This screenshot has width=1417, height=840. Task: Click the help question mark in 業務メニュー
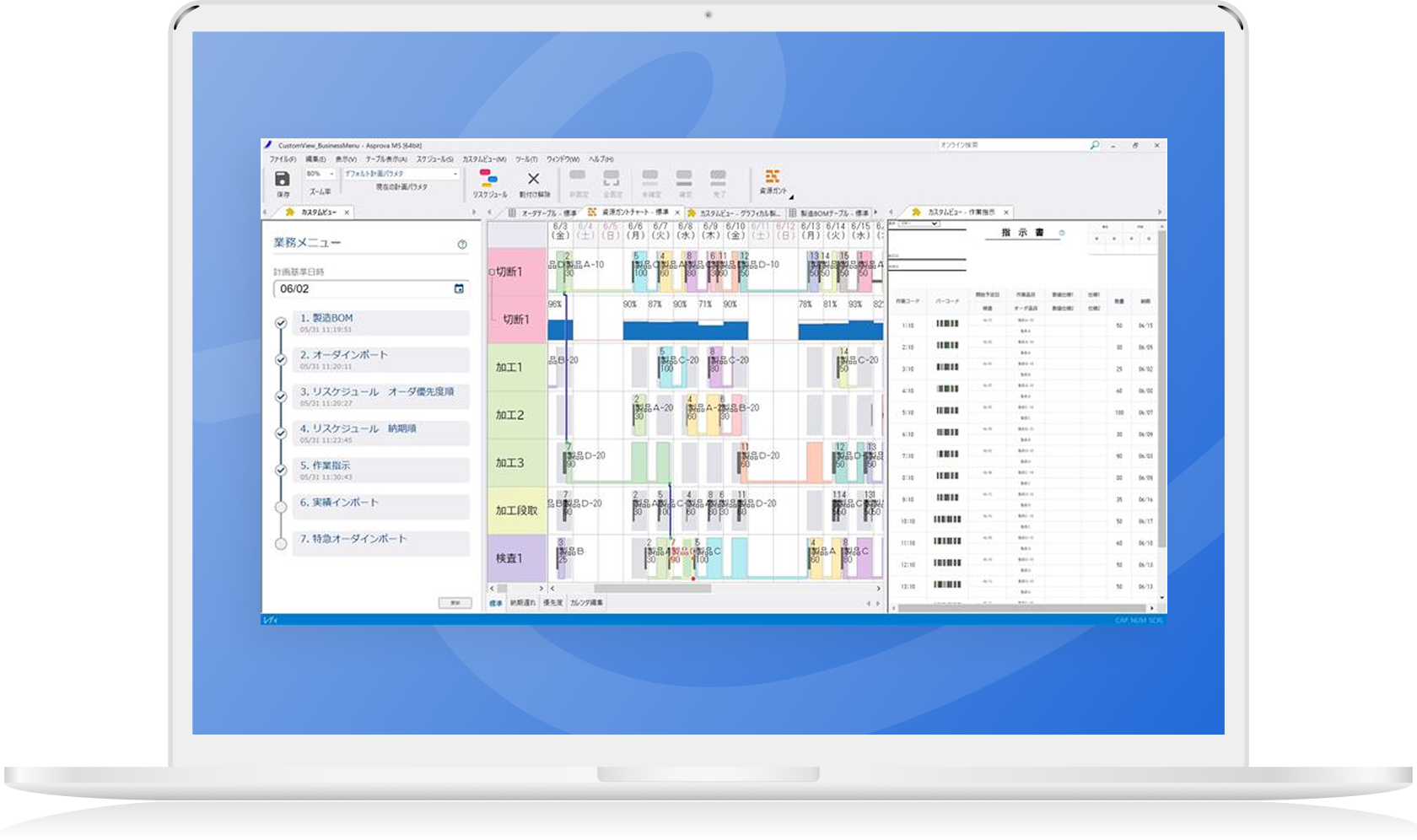pyautogui.click(x=462, y=245)
